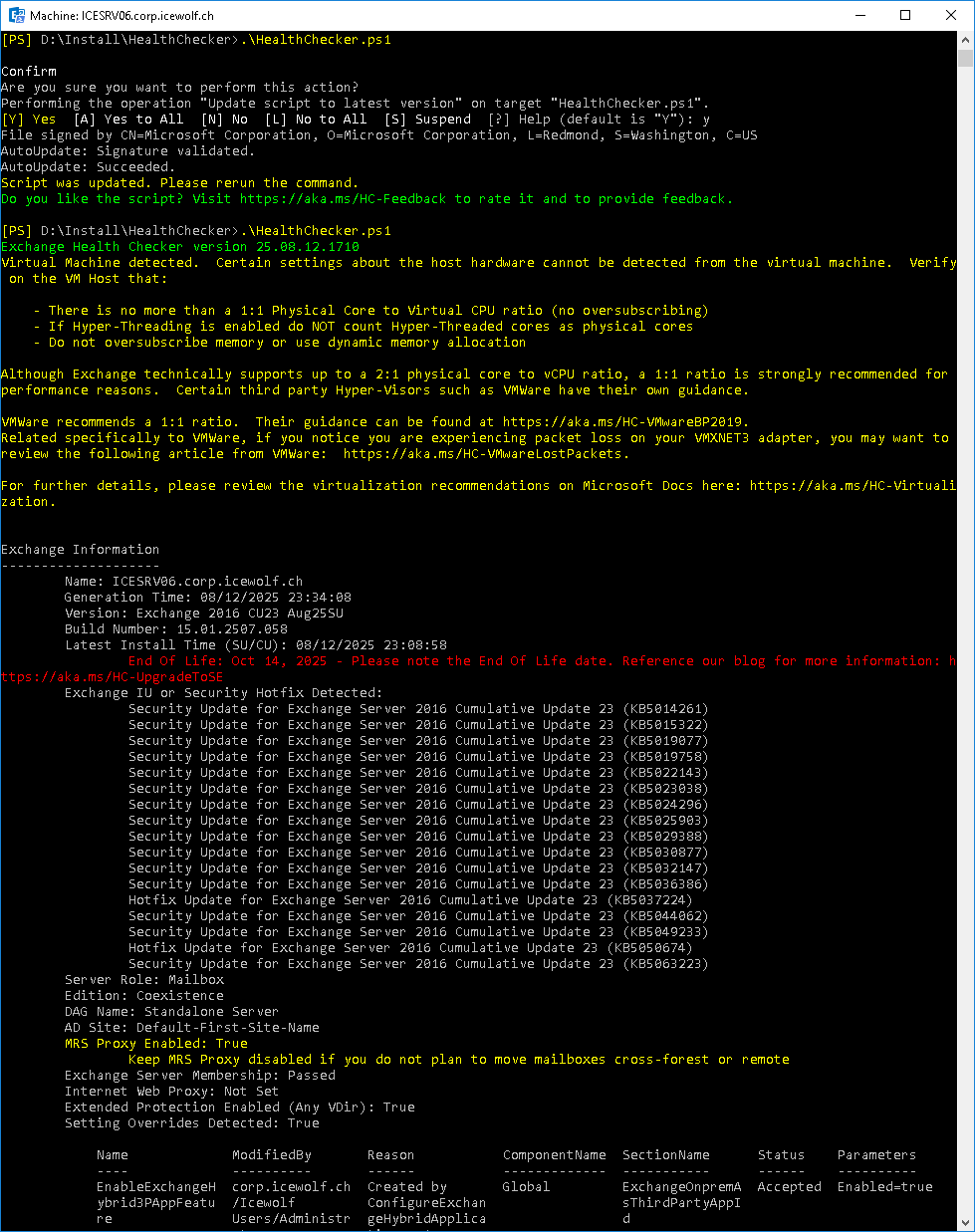Screen dimensions: 975x1232
Task: Click the 'ComponentName' column header
Action: tap(555, 1155)
